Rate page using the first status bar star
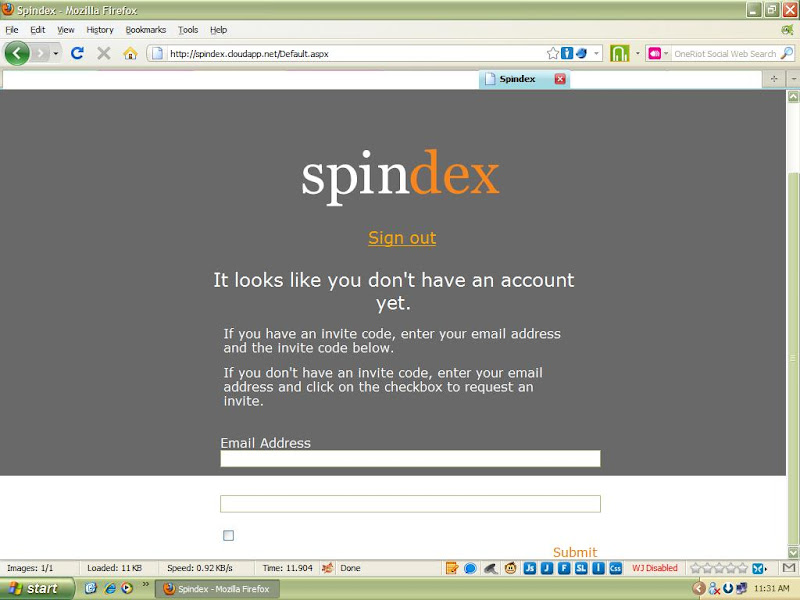Image resolution: width=800 pixels, height=600 pixels. (695, 568)
